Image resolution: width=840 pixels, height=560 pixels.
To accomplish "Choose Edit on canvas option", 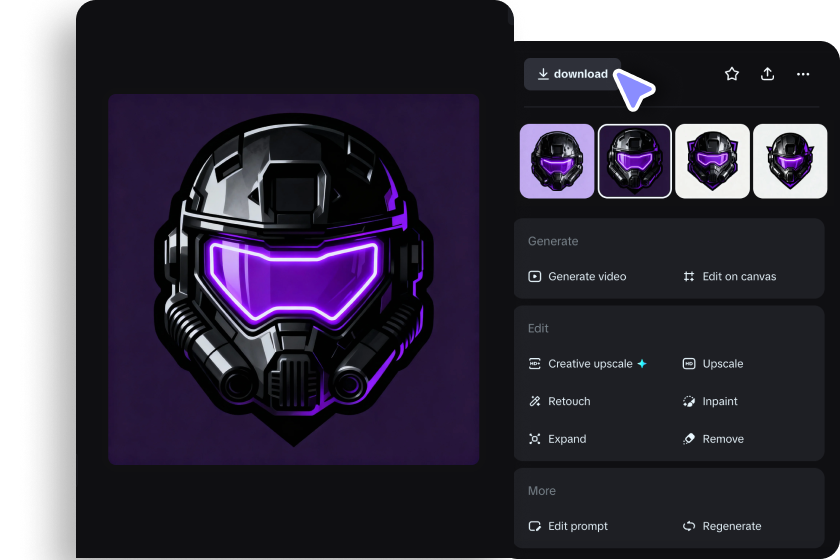I will 738,276.
